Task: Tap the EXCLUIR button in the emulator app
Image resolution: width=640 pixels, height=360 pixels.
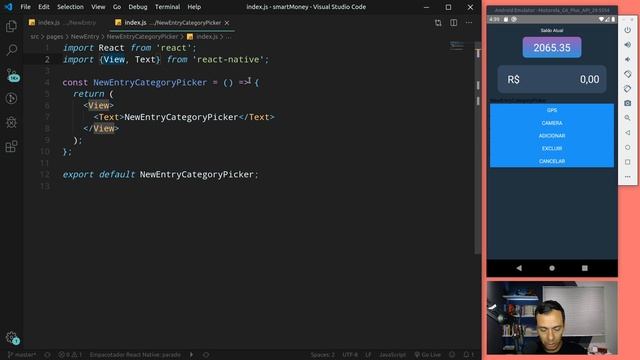Action: 552,148
